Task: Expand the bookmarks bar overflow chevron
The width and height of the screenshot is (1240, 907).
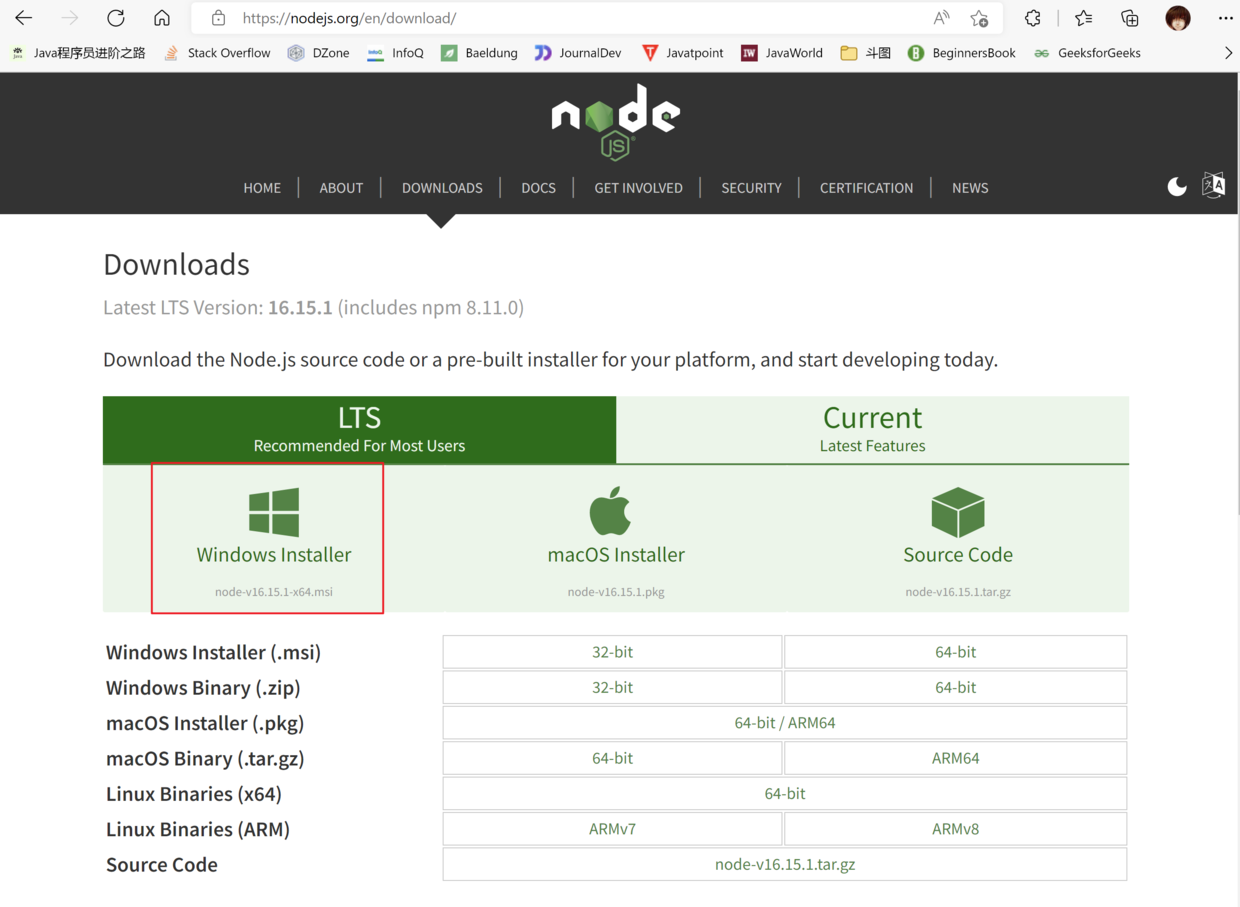Action: click(1228, 53)
